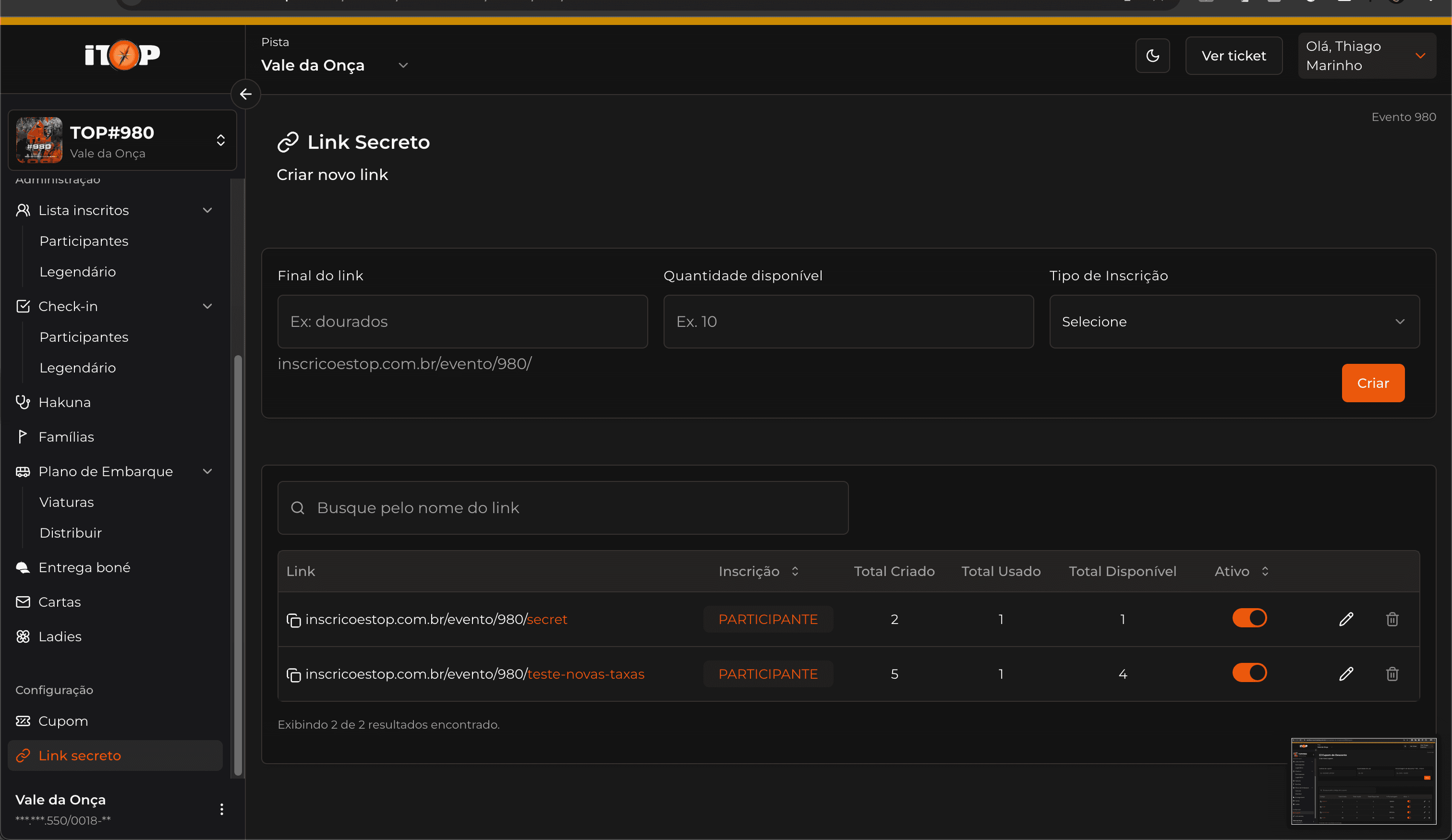1452x840 pixels.
Task: Open the TOP#980 event switcher
Action: 122,140
